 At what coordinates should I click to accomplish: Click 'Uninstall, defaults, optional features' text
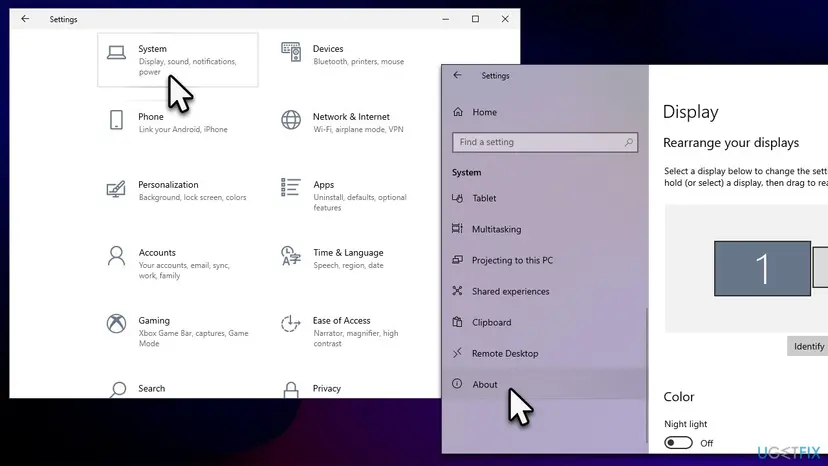point(360,202)
